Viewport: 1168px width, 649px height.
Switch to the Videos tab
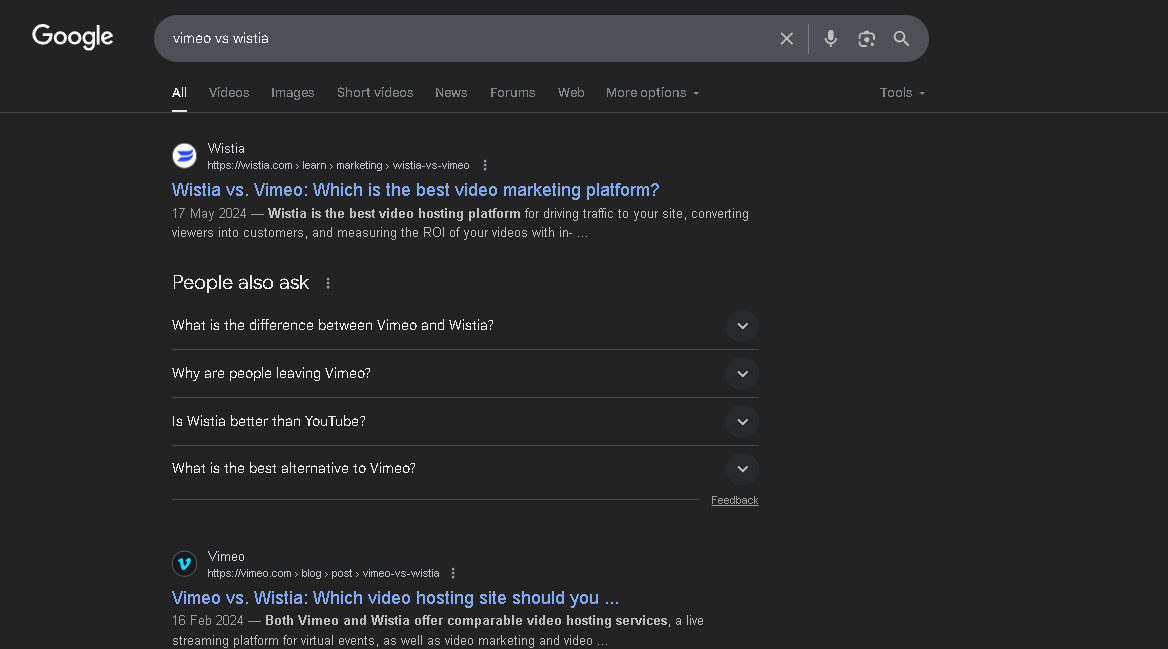pos(229,93)
